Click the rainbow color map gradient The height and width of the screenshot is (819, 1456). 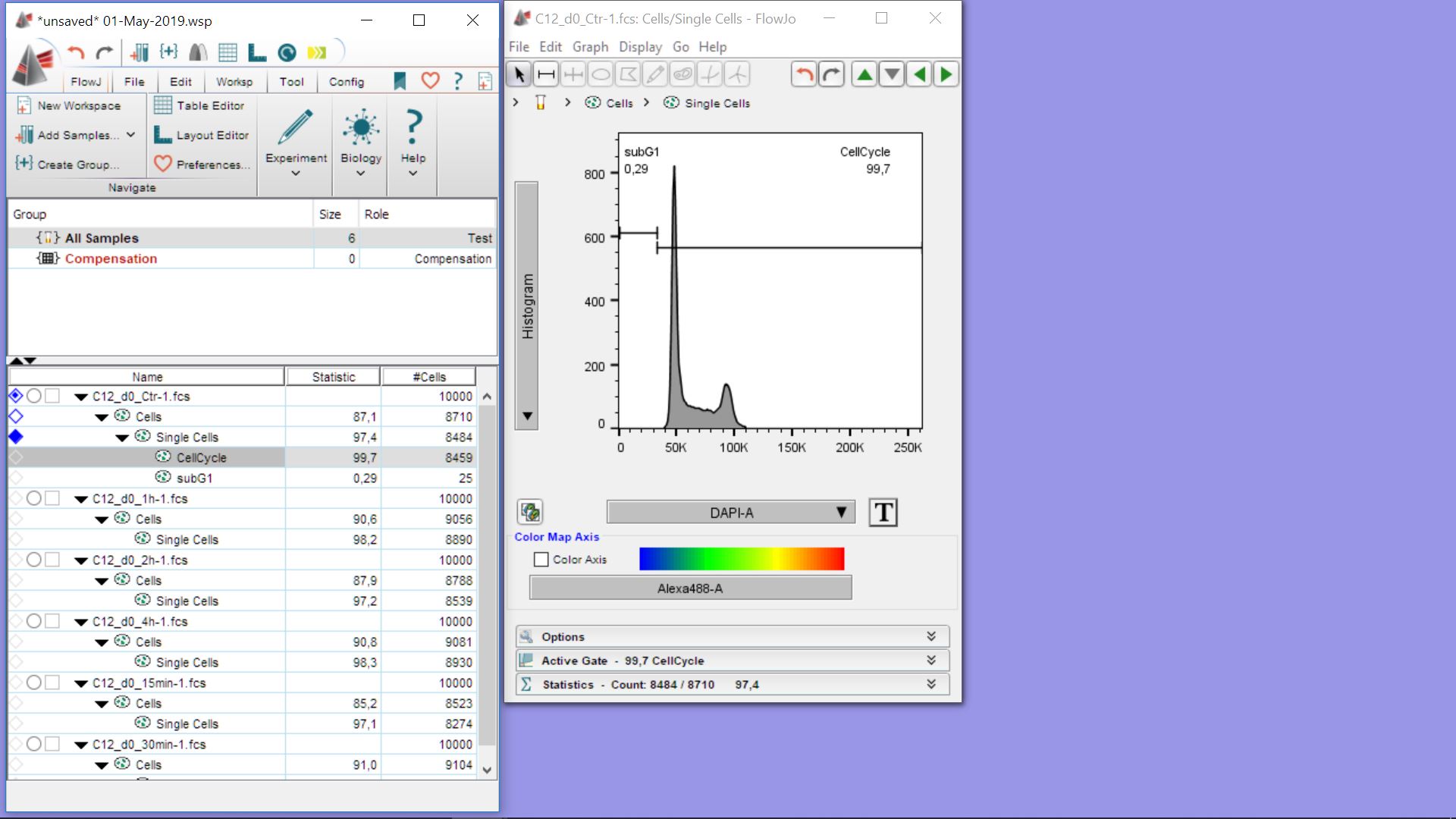[x=741, y=559]
